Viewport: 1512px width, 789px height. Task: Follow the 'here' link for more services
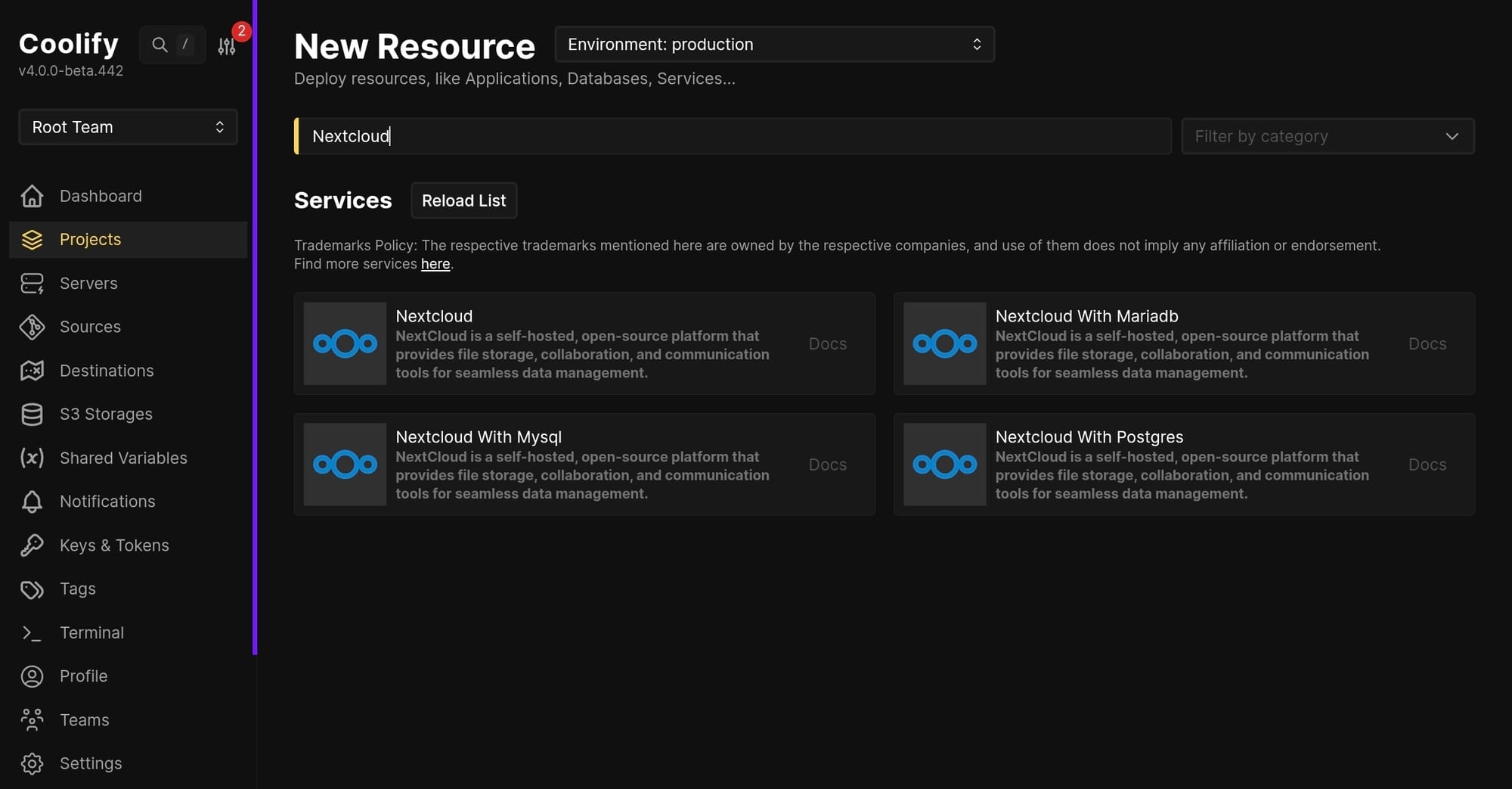[x=435, y=264]
